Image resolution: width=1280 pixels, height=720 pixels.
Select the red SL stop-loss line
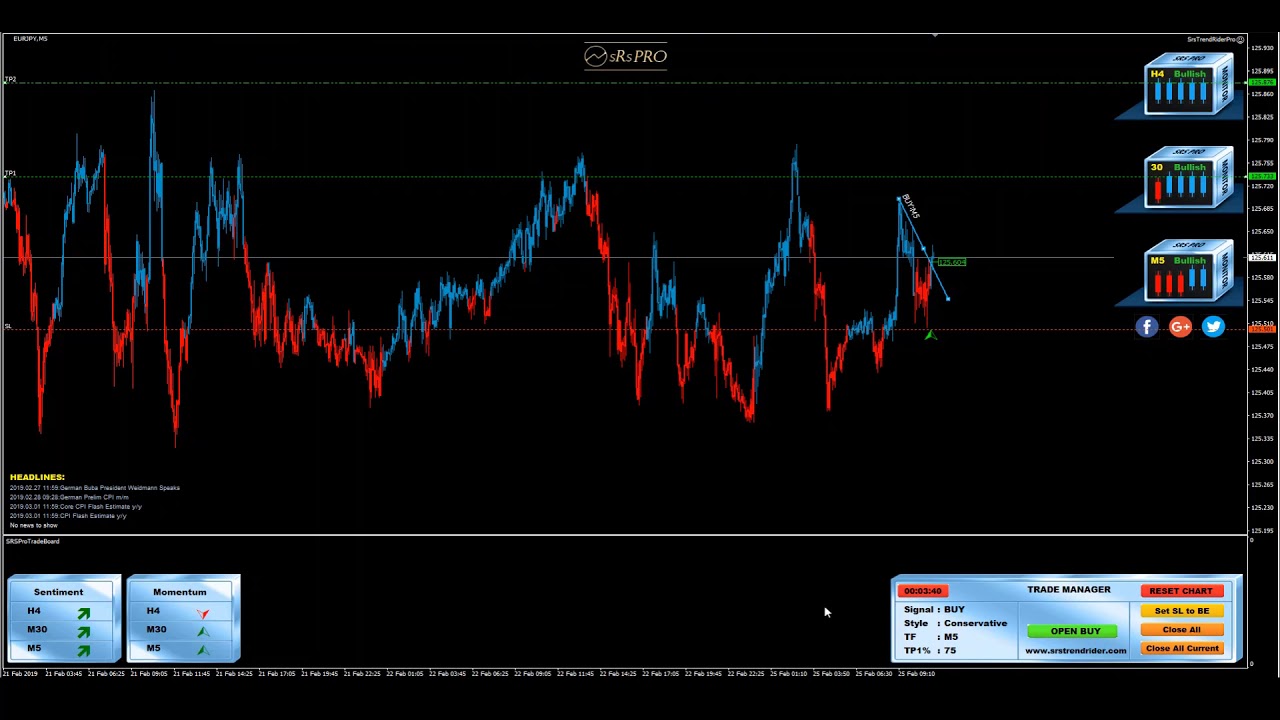pyautogui.click(x=600, y=329)
